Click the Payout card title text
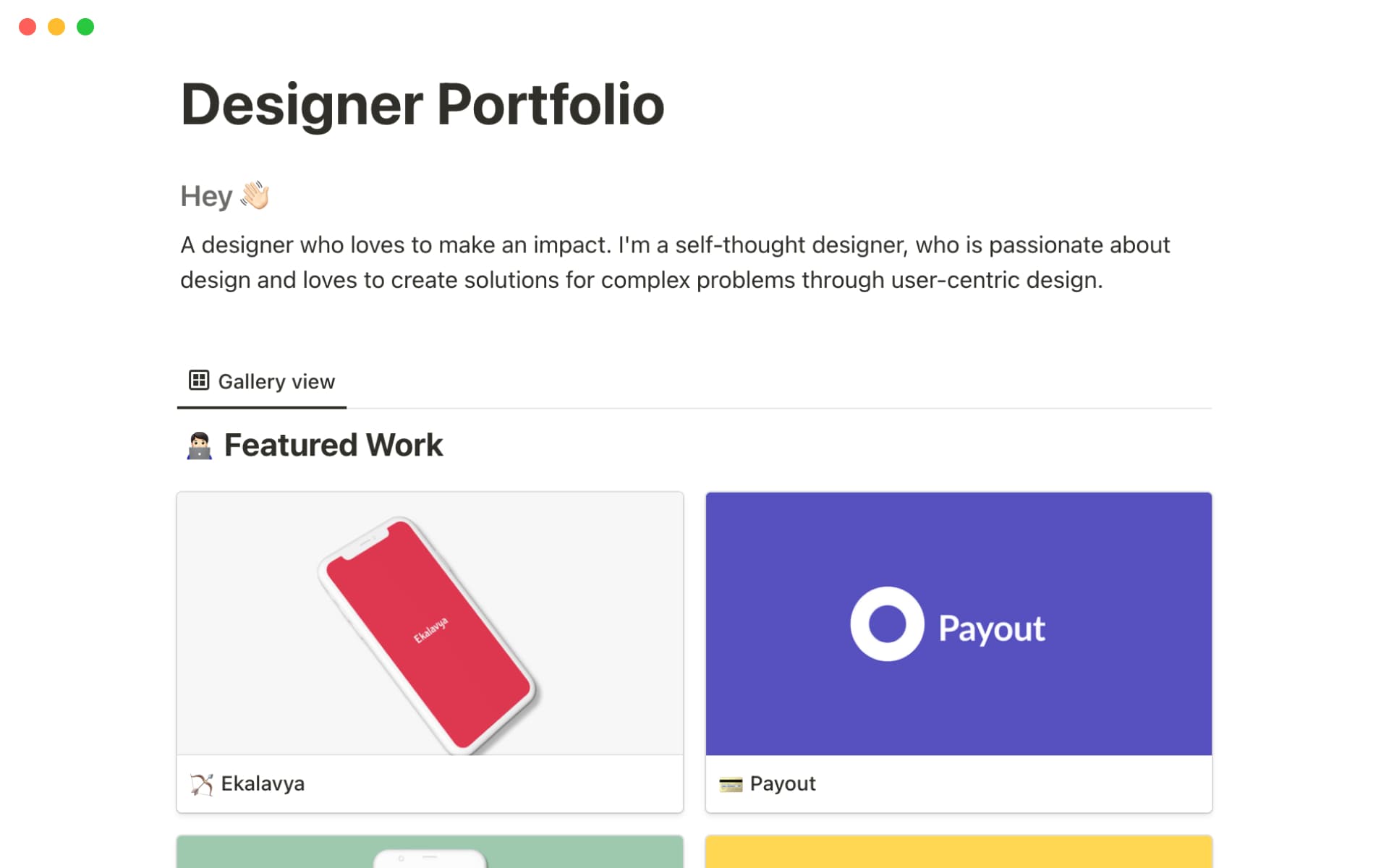The height and width of the screenshot is (868, 1389). point(783,783)
